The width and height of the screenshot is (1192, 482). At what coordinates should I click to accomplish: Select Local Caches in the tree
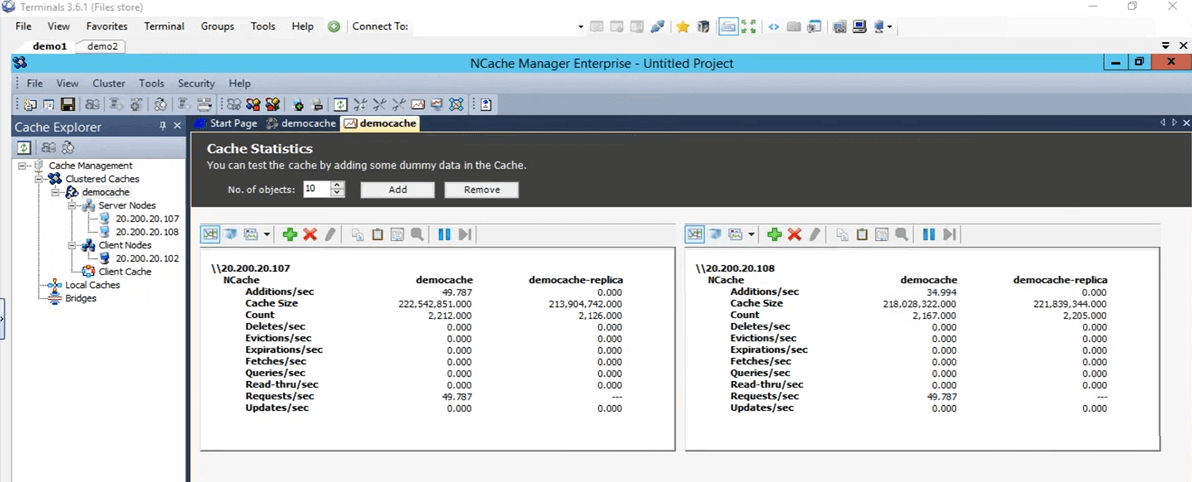[x=92, y=285]
